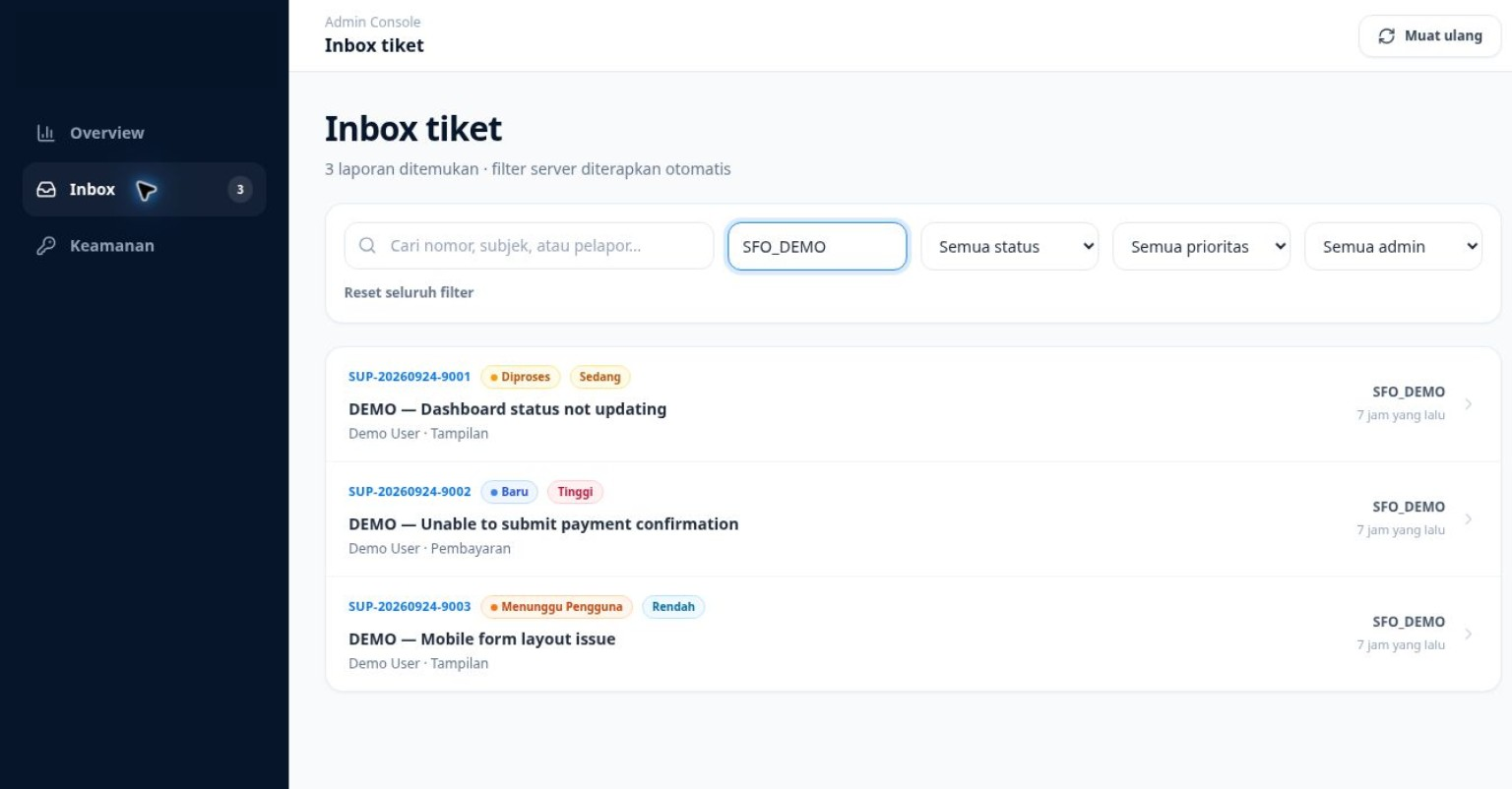Click the Menunggu Pengguna status badge

coord(556,607)
